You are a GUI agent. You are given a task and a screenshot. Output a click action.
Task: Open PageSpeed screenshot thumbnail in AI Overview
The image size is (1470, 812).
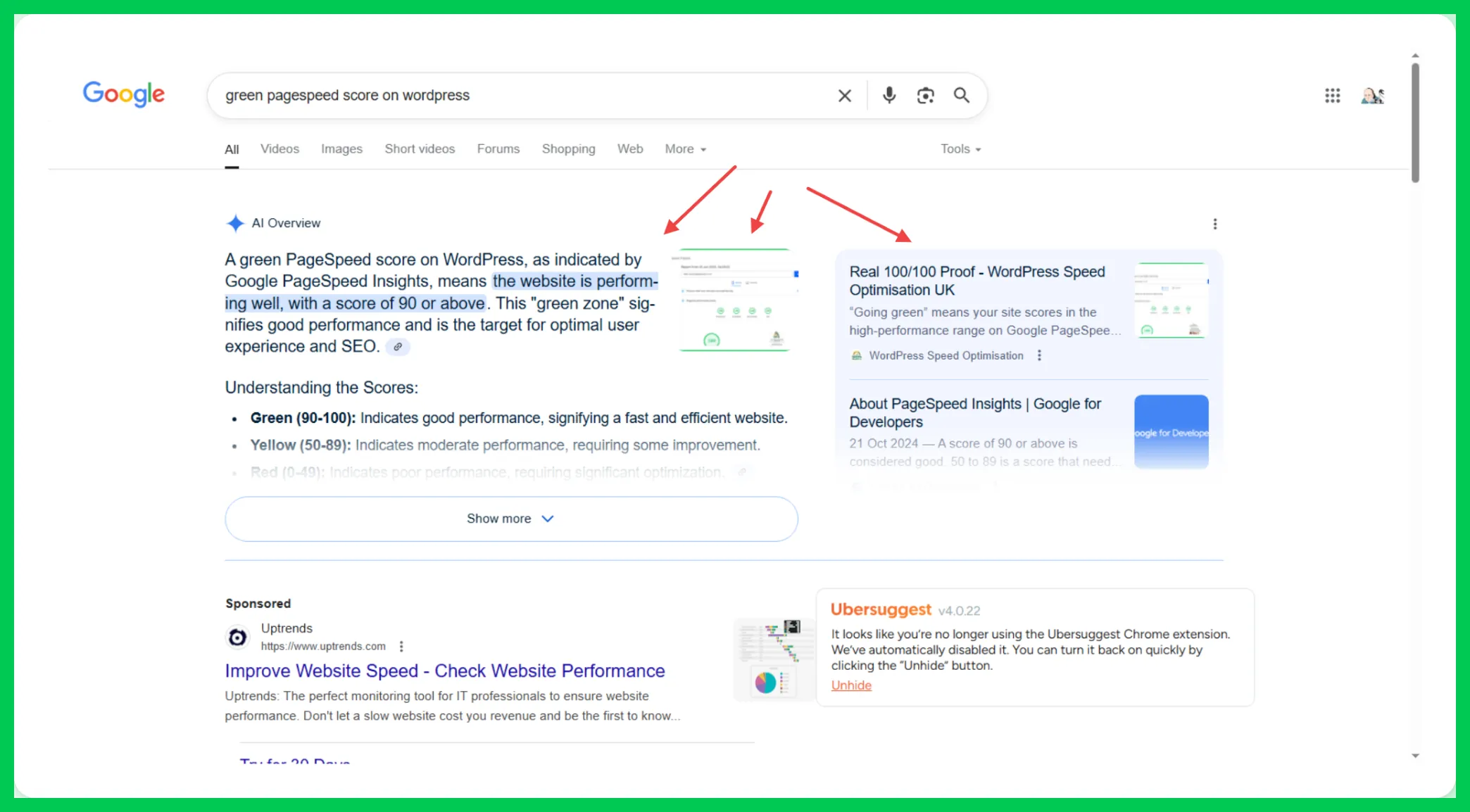(734, 300)
